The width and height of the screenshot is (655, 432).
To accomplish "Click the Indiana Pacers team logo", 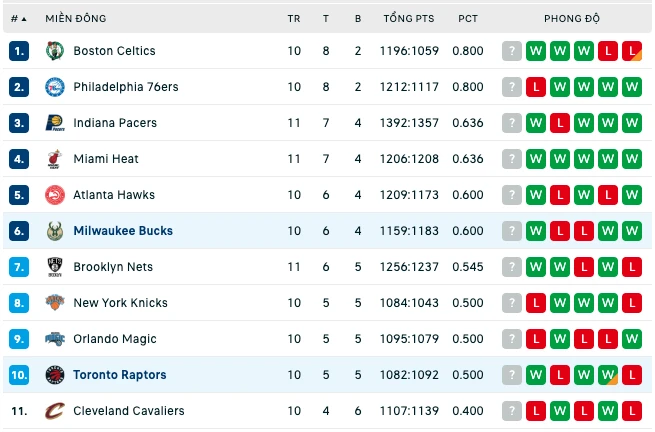I will point(55,123).
